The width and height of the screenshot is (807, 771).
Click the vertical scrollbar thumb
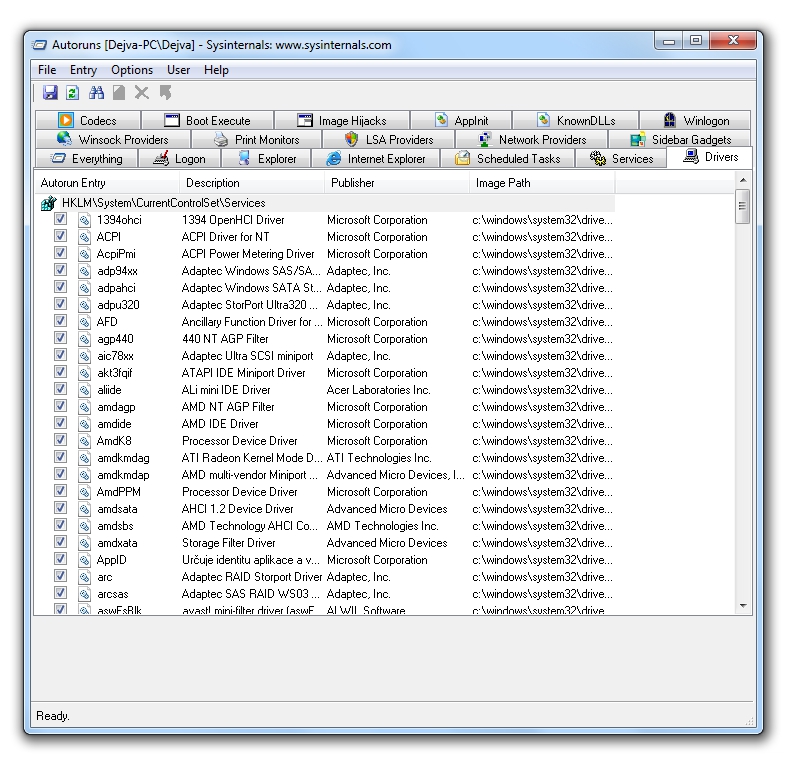(x=742, y=206)
